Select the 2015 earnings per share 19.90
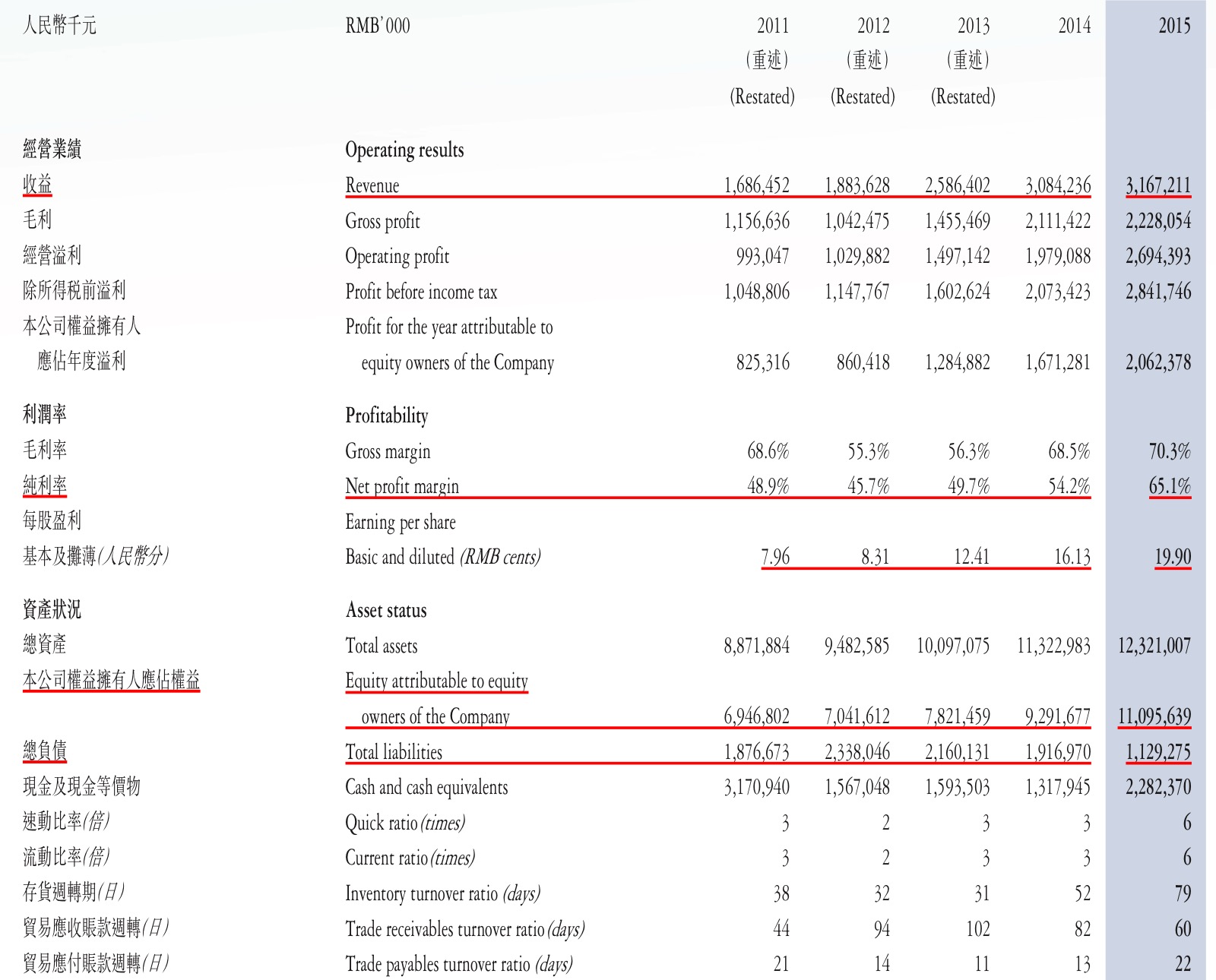The image size is (1216, 980). click(1173, 557)
